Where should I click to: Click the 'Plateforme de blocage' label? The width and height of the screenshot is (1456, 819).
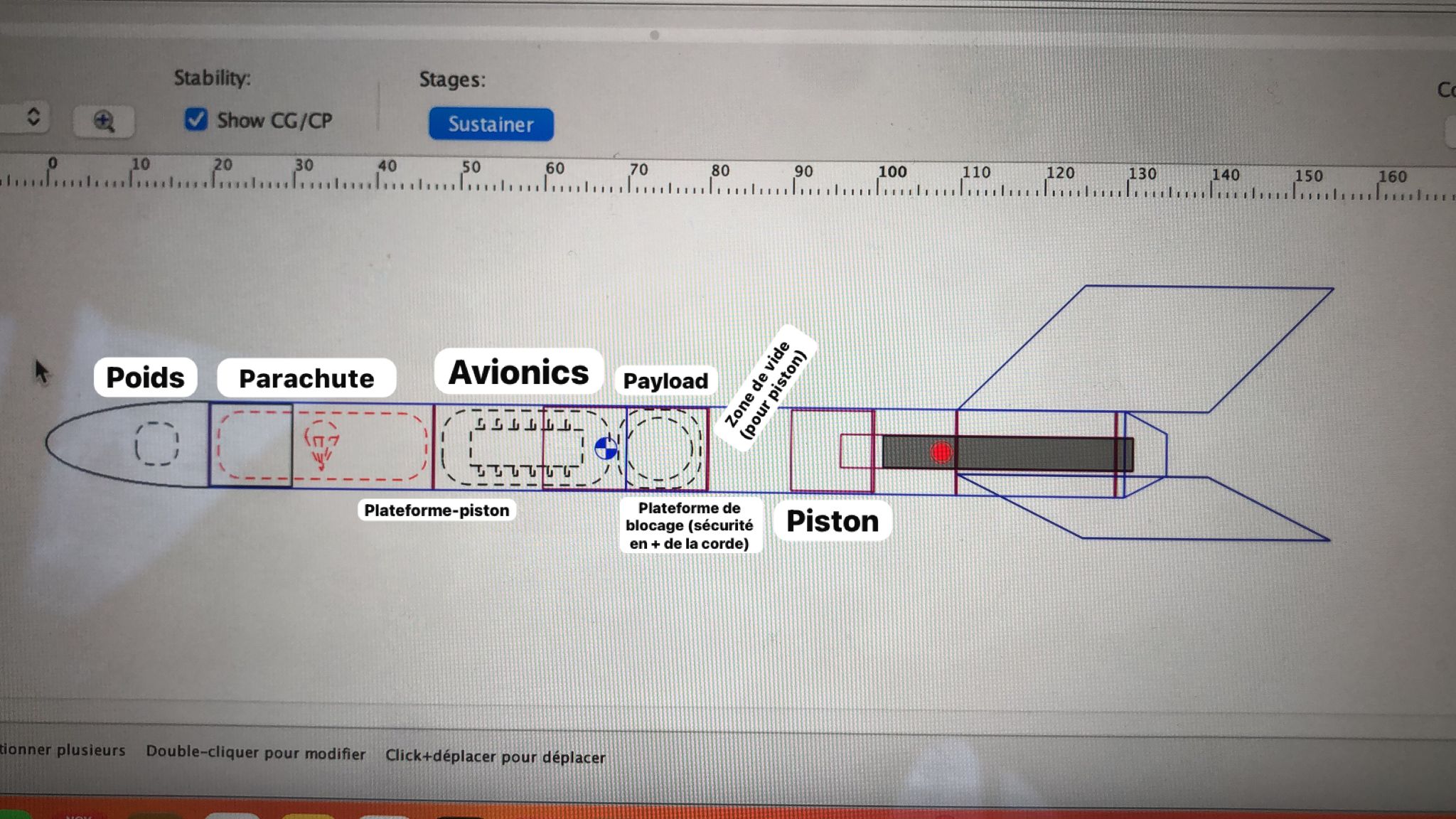690,525
